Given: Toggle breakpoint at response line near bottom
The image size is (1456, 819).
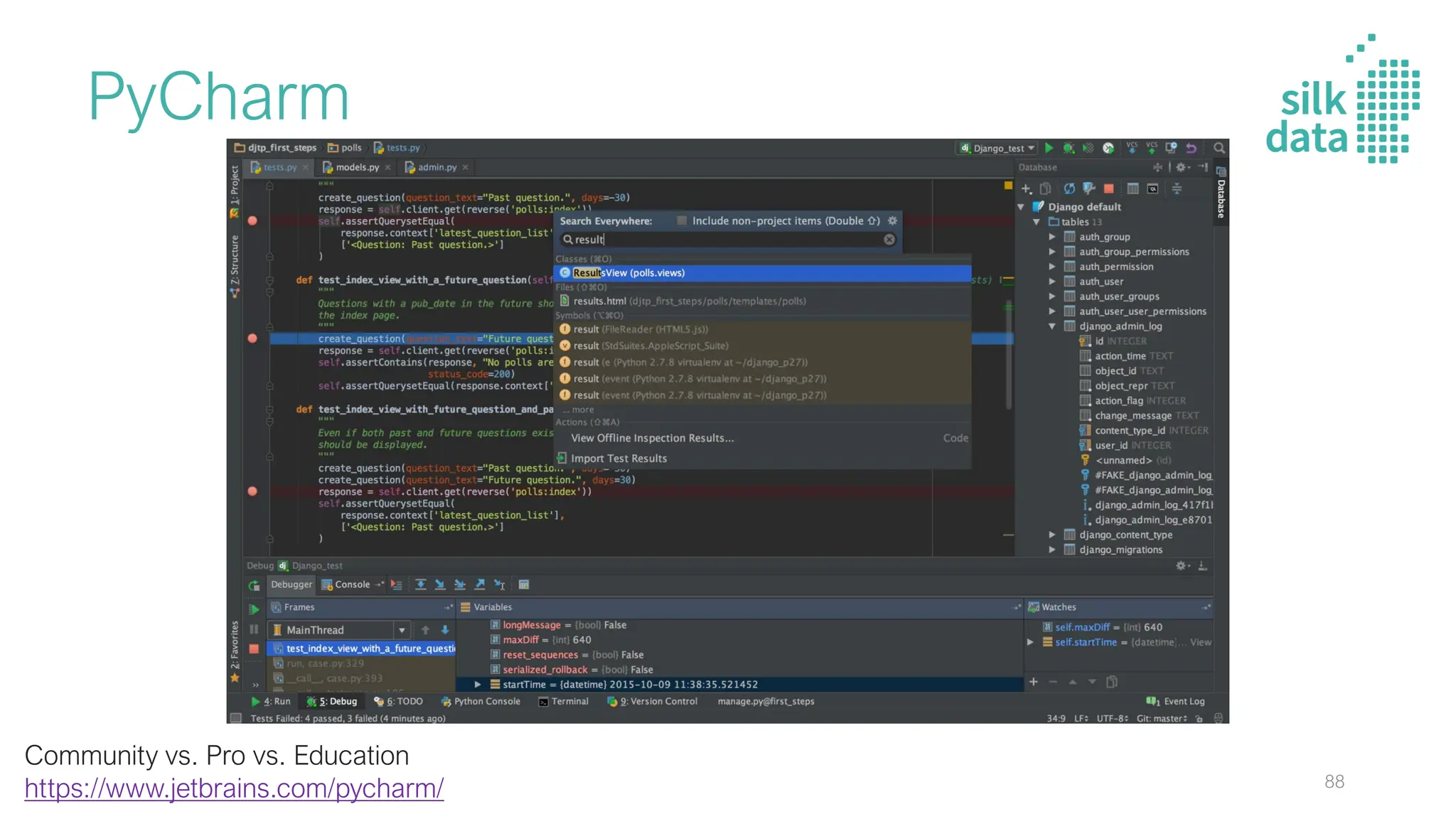Looking at the screenshot, I should click(252, 491).
